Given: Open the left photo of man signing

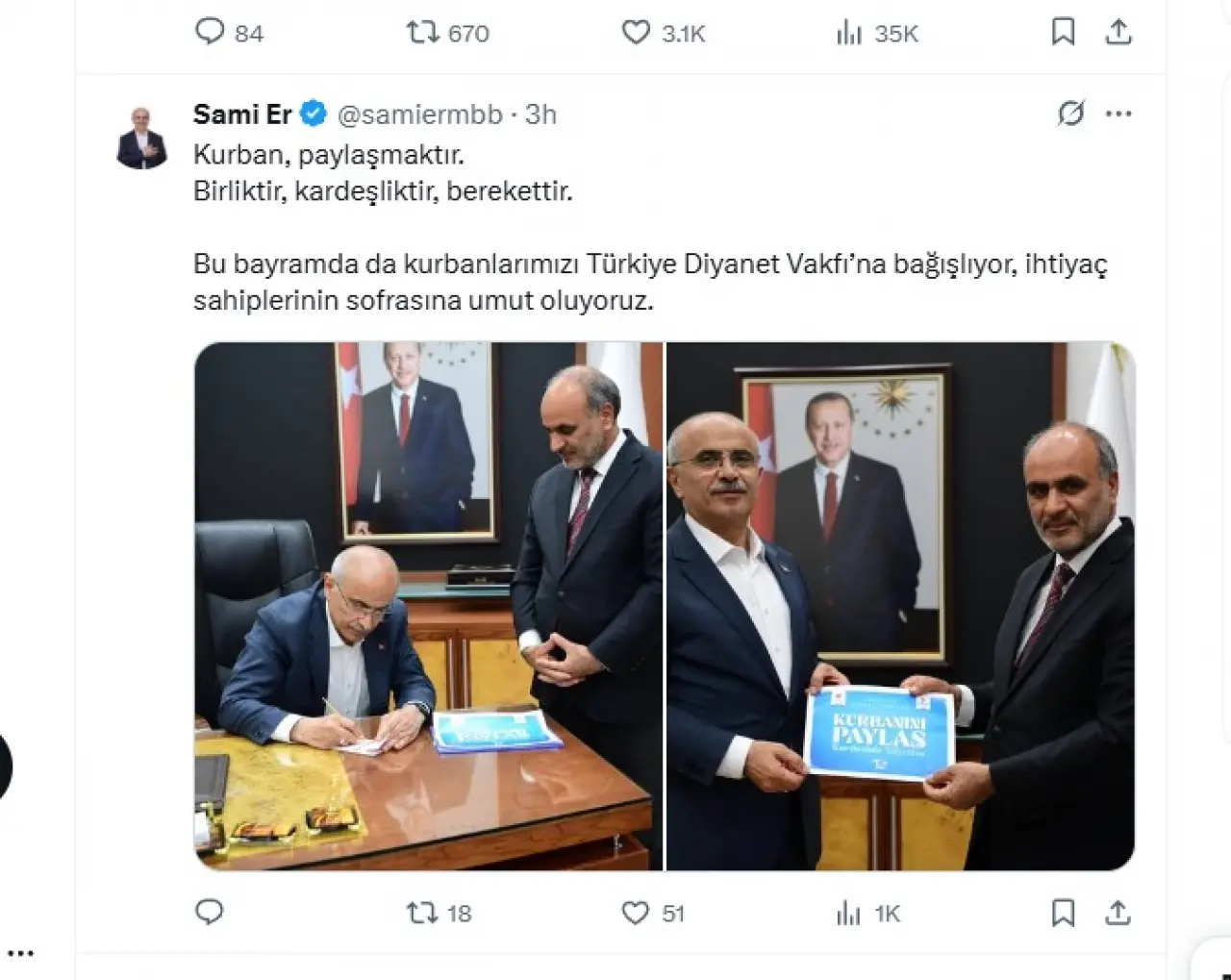Looking at the screenshot, I should point(429,606).
